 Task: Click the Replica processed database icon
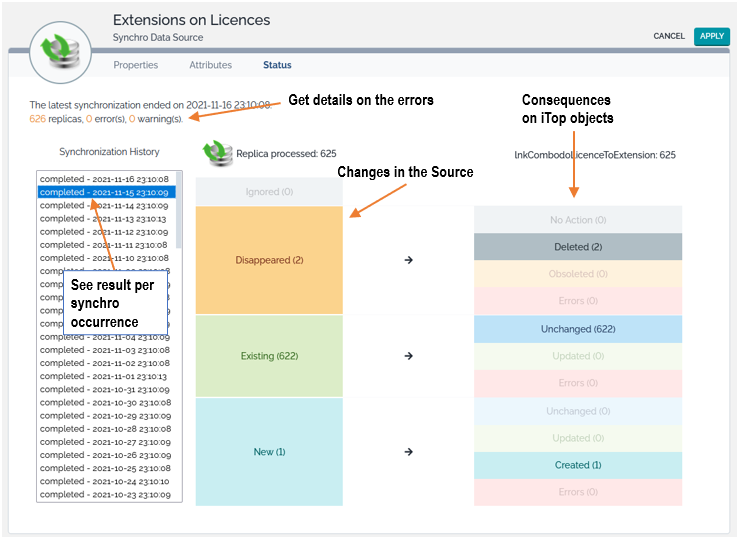pyautogui.click(x=217, y=153)
